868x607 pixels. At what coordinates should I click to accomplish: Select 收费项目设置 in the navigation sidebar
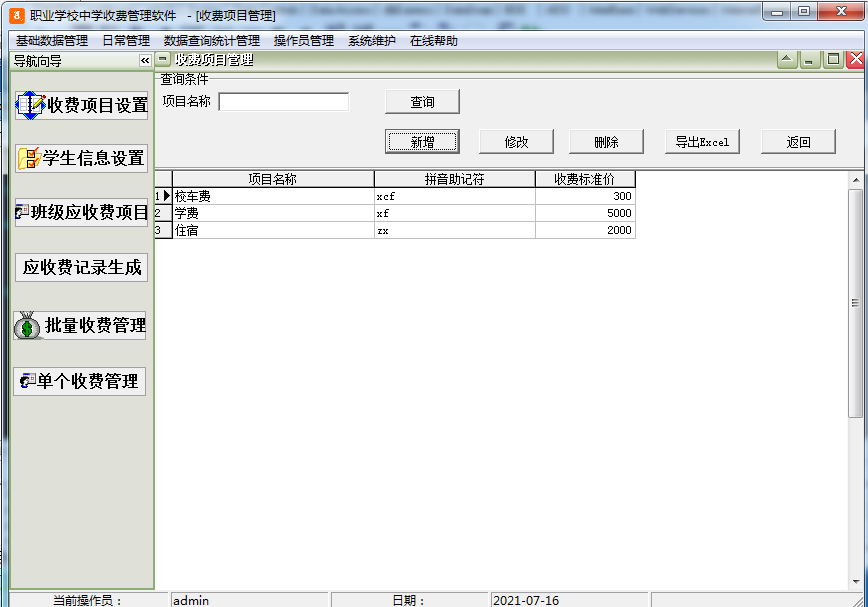79,102
